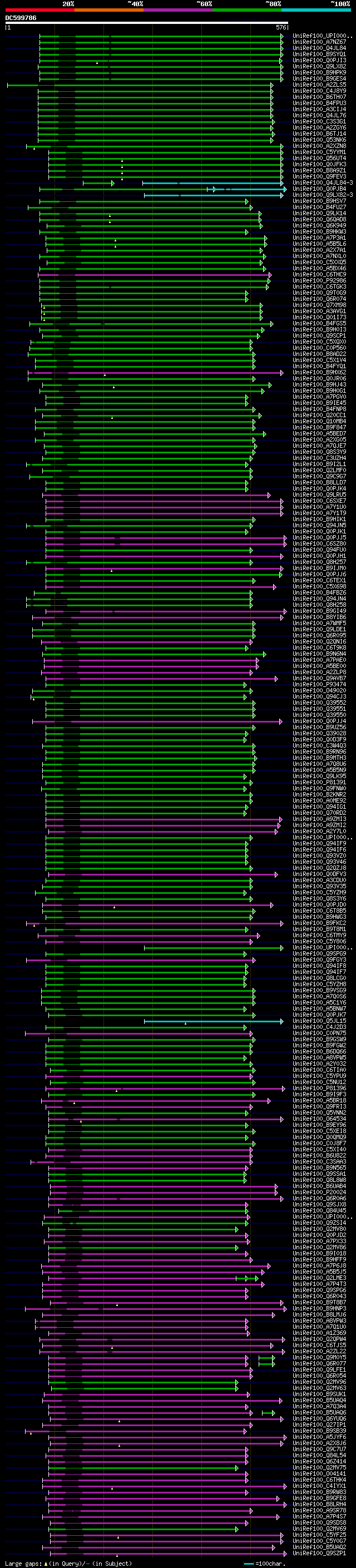Open hit UniRef100_B9N6N4
Screen dimensions: 356x1568
tap(319, 654)
